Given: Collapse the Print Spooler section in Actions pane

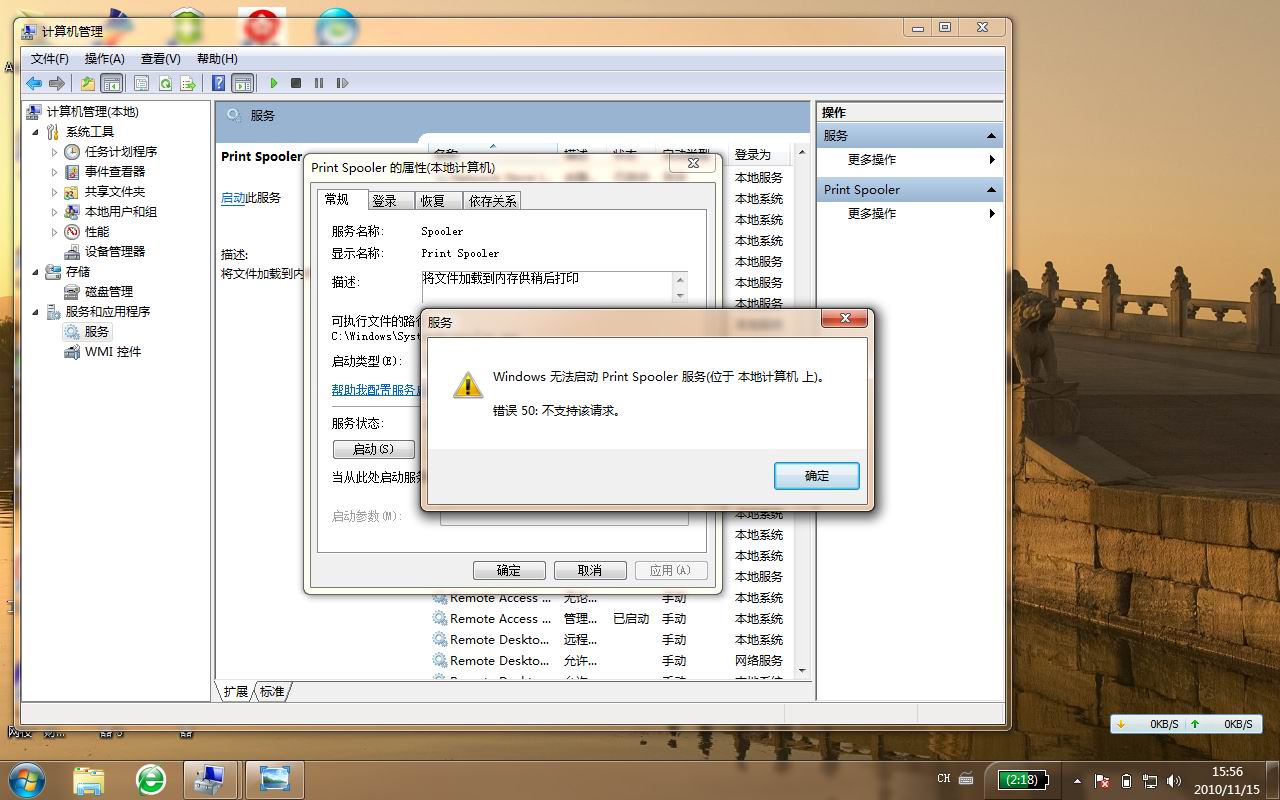Looking at the screenshot, I should [991, 190].
